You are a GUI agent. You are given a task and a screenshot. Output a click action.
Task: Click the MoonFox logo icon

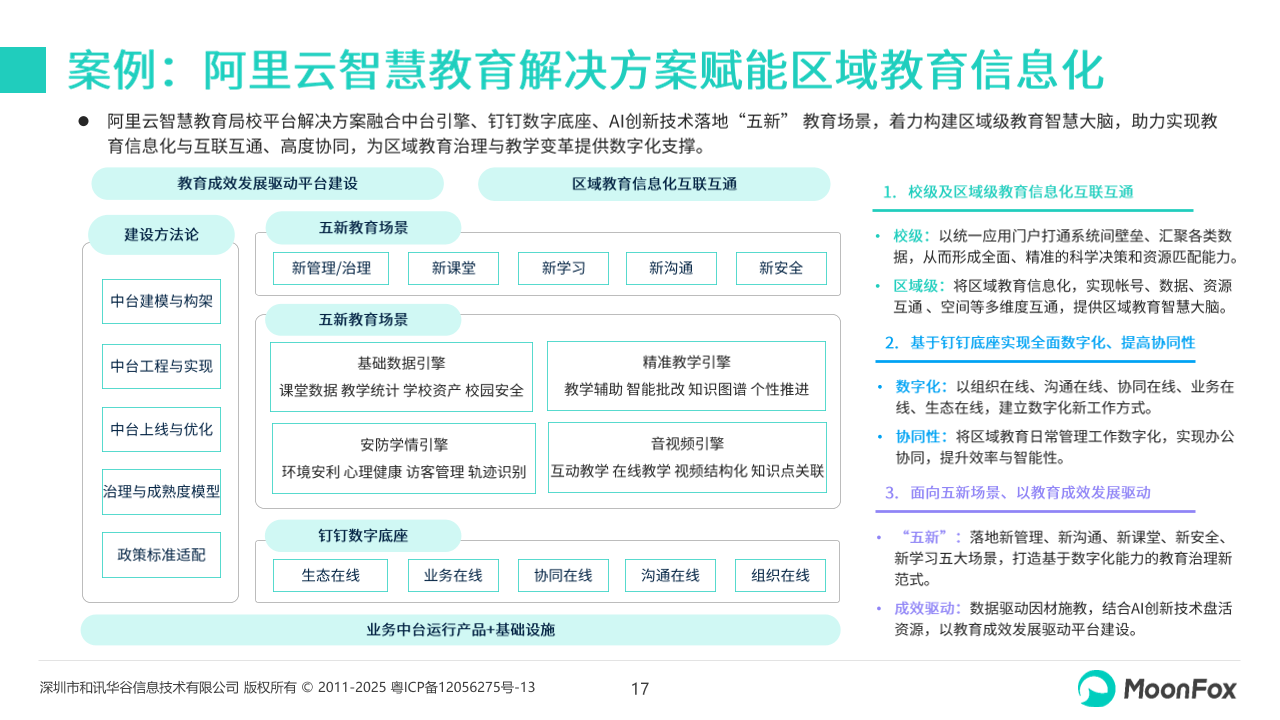pos(1096,688)
